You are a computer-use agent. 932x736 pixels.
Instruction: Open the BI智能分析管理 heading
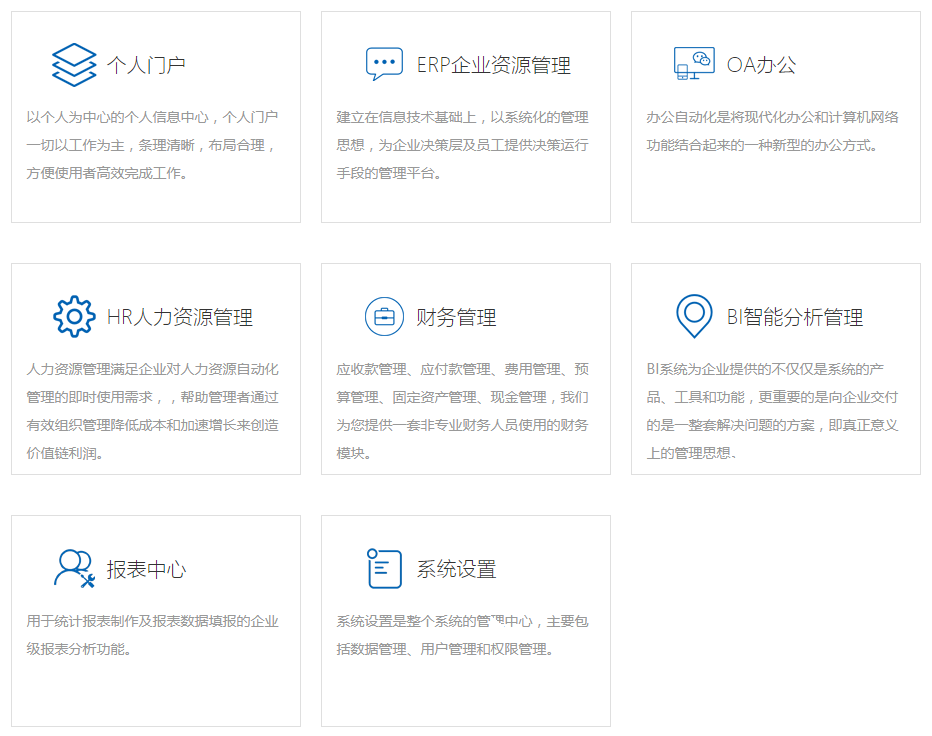[794, 318]
